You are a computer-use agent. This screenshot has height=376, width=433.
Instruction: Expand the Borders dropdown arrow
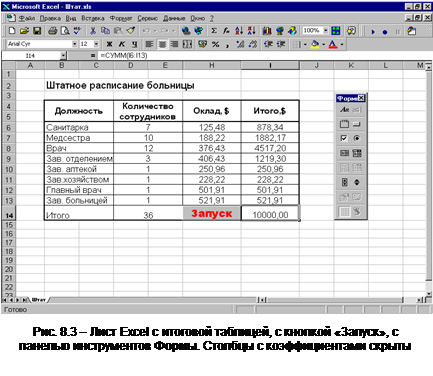[305, 44]
